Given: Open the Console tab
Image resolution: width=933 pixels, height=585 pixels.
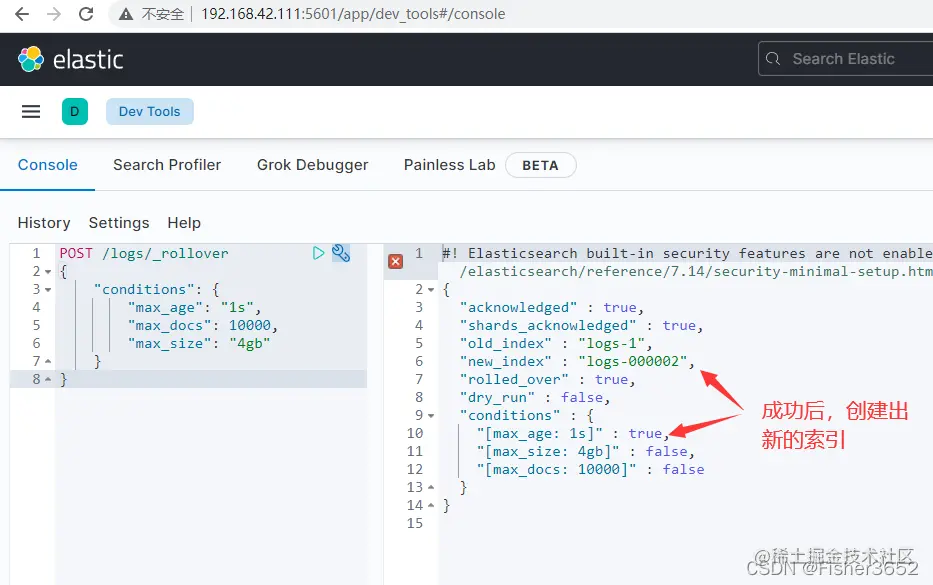Looking at the screenshot, I should point(48,165).
